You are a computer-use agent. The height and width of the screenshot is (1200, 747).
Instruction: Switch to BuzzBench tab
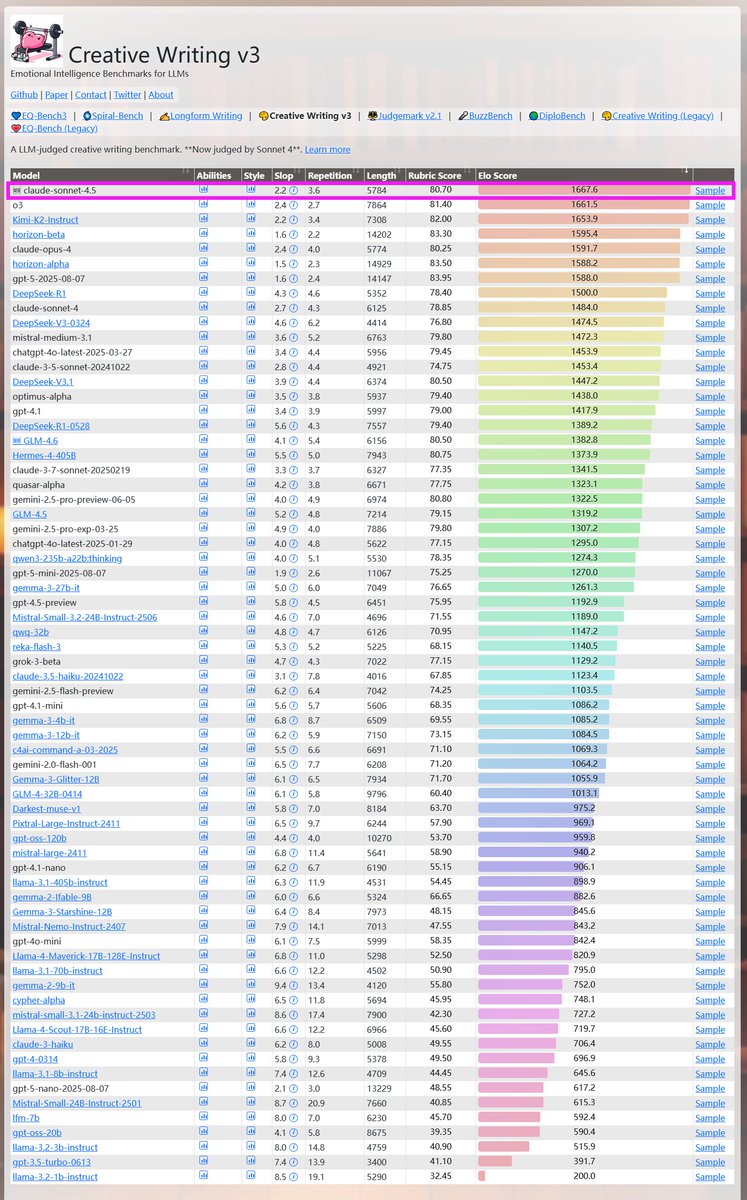[x=485, y=116]
